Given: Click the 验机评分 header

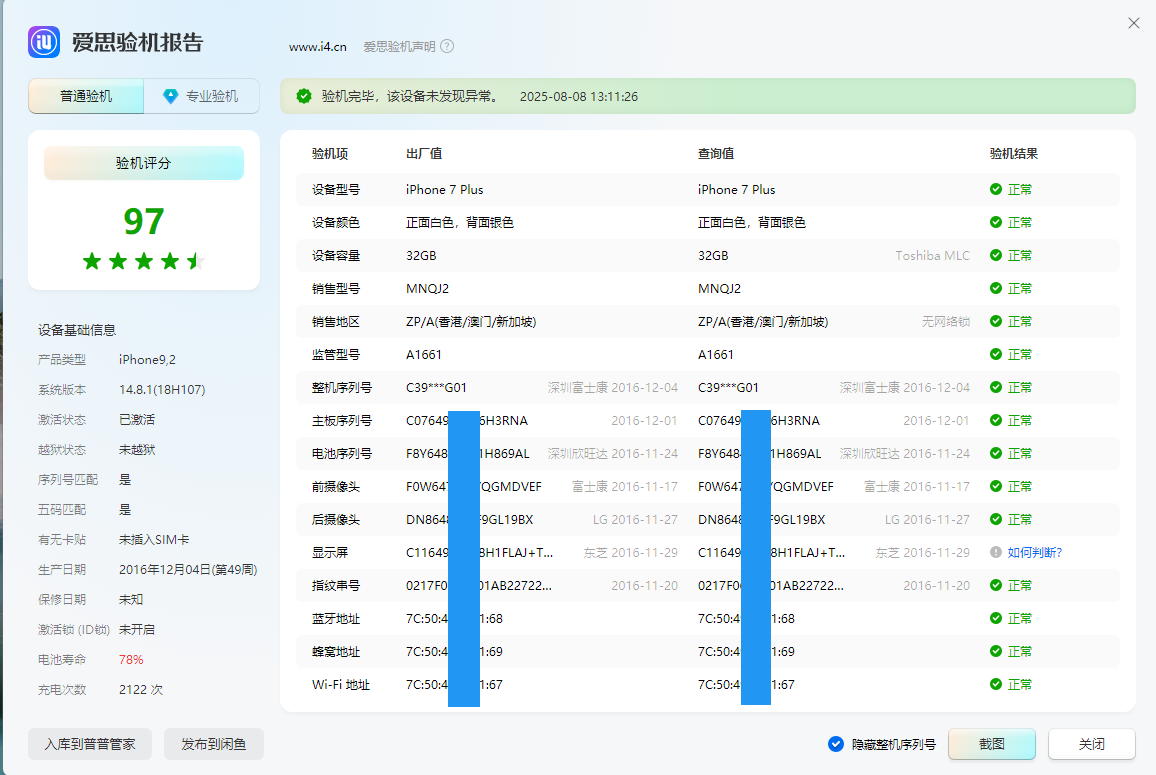Looking at the screenshot, I should pyautogui.click(x=144, y=163).
